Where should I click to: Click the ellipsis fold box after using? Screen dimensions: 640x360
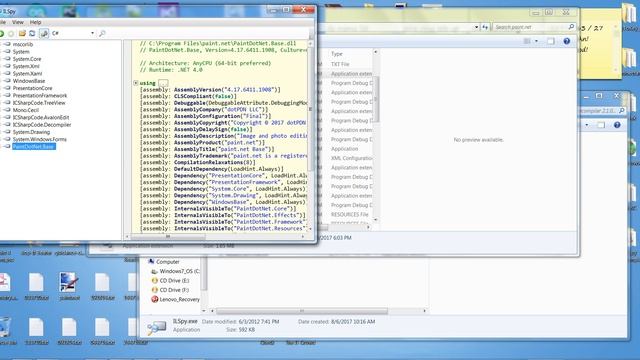[163, 83]
